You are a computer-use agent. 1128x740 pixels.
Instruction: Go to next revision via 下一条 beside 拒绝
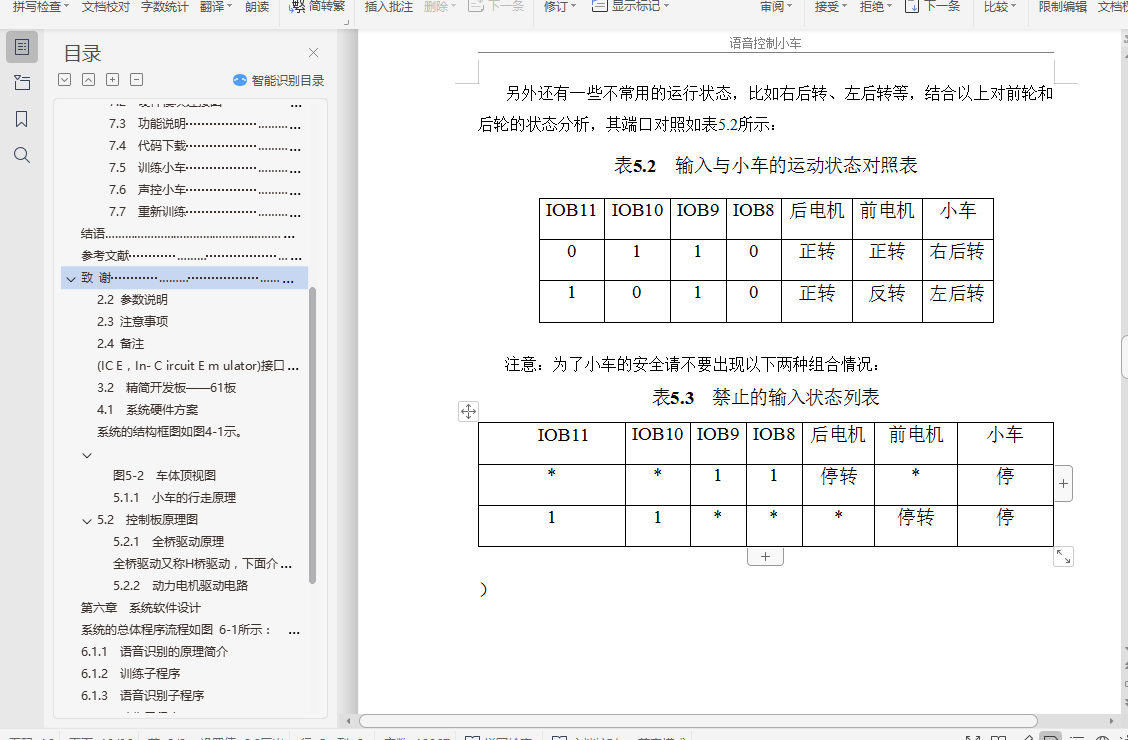point(933,6)
